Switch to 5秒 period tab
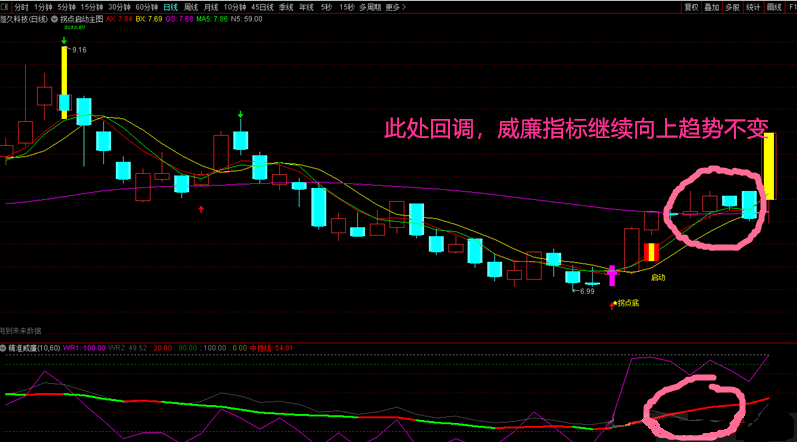Image resolution: width=797 pixels, height=442 pixels. click(x=326, y=7)
